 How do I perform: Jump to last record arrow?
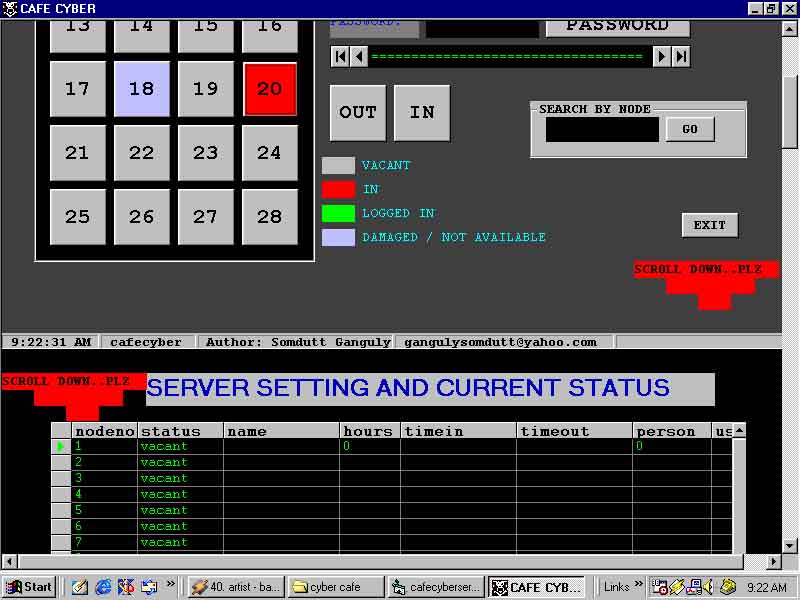681,57
